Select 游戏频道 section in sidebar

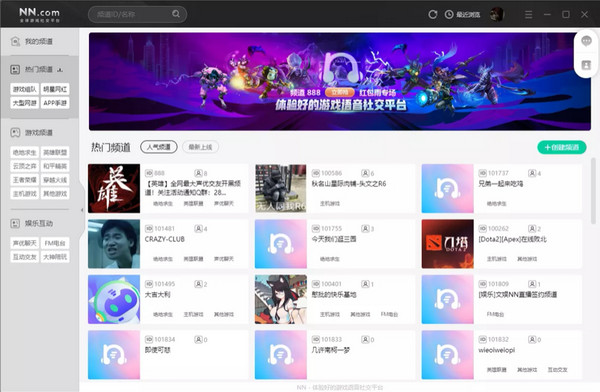[x=40, y=132]
